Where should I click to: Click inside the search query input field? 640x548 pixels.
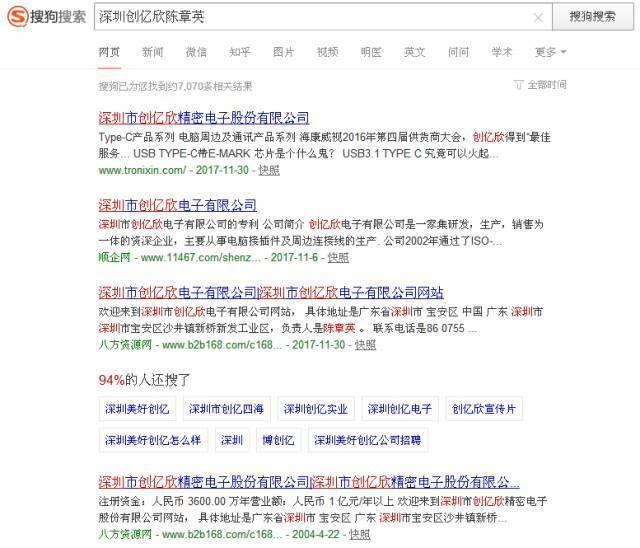point(310,17)
